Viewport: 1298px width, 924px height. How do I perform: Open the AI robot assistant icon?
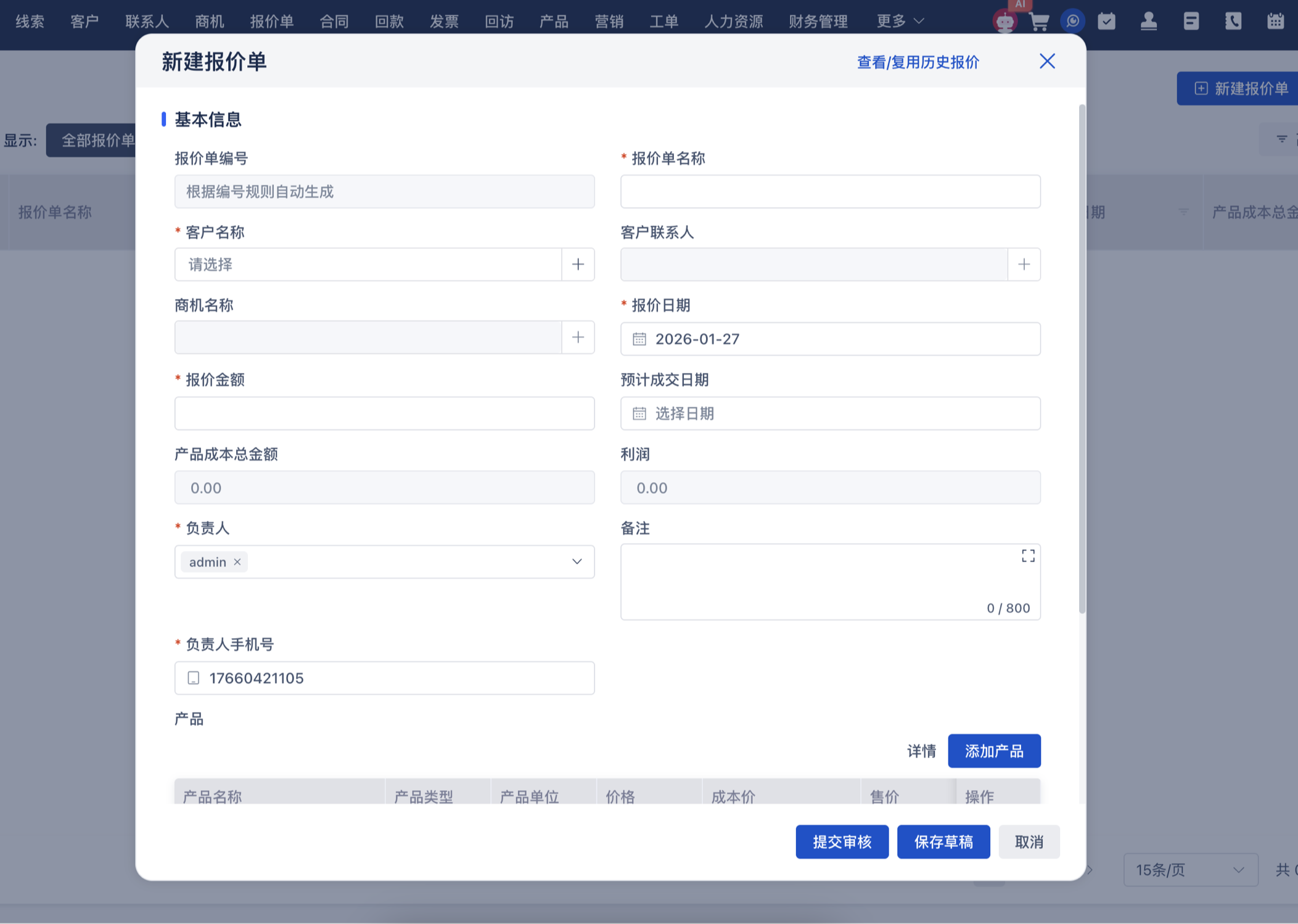point(1004,22)
